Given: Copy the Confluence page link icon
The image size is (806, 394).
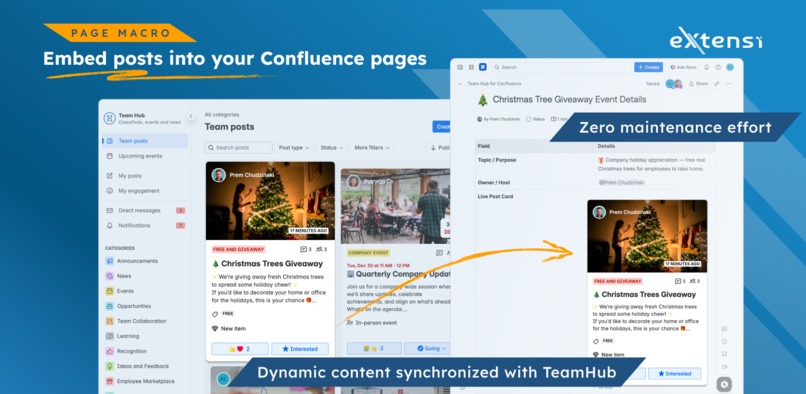Looking at the screenshot, I should [717, 83].
